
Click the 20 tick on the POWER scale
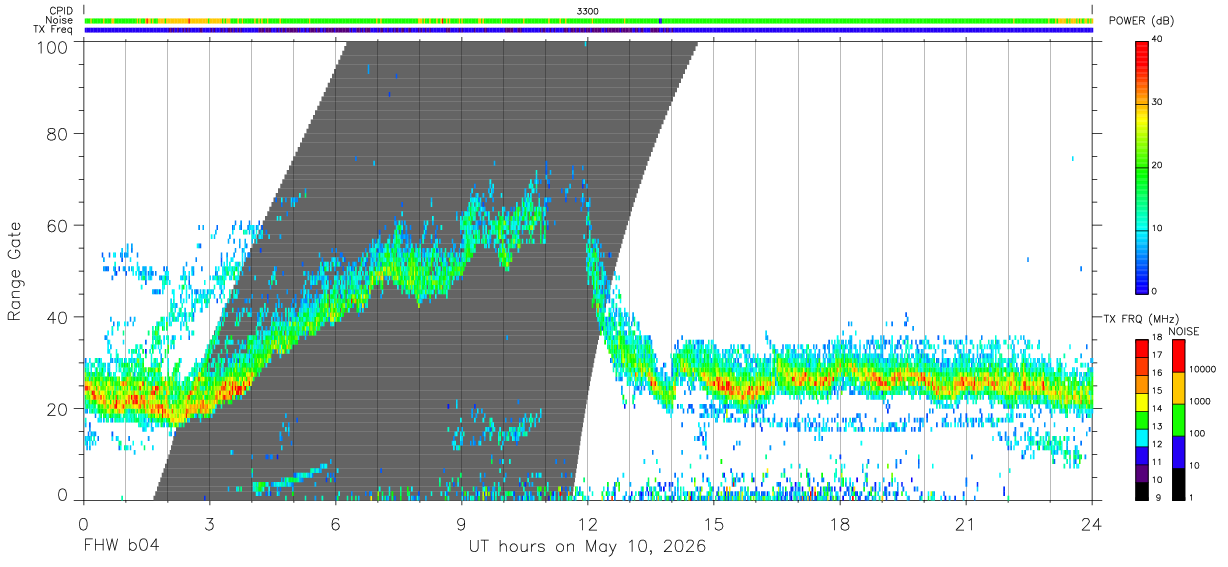1159,165
